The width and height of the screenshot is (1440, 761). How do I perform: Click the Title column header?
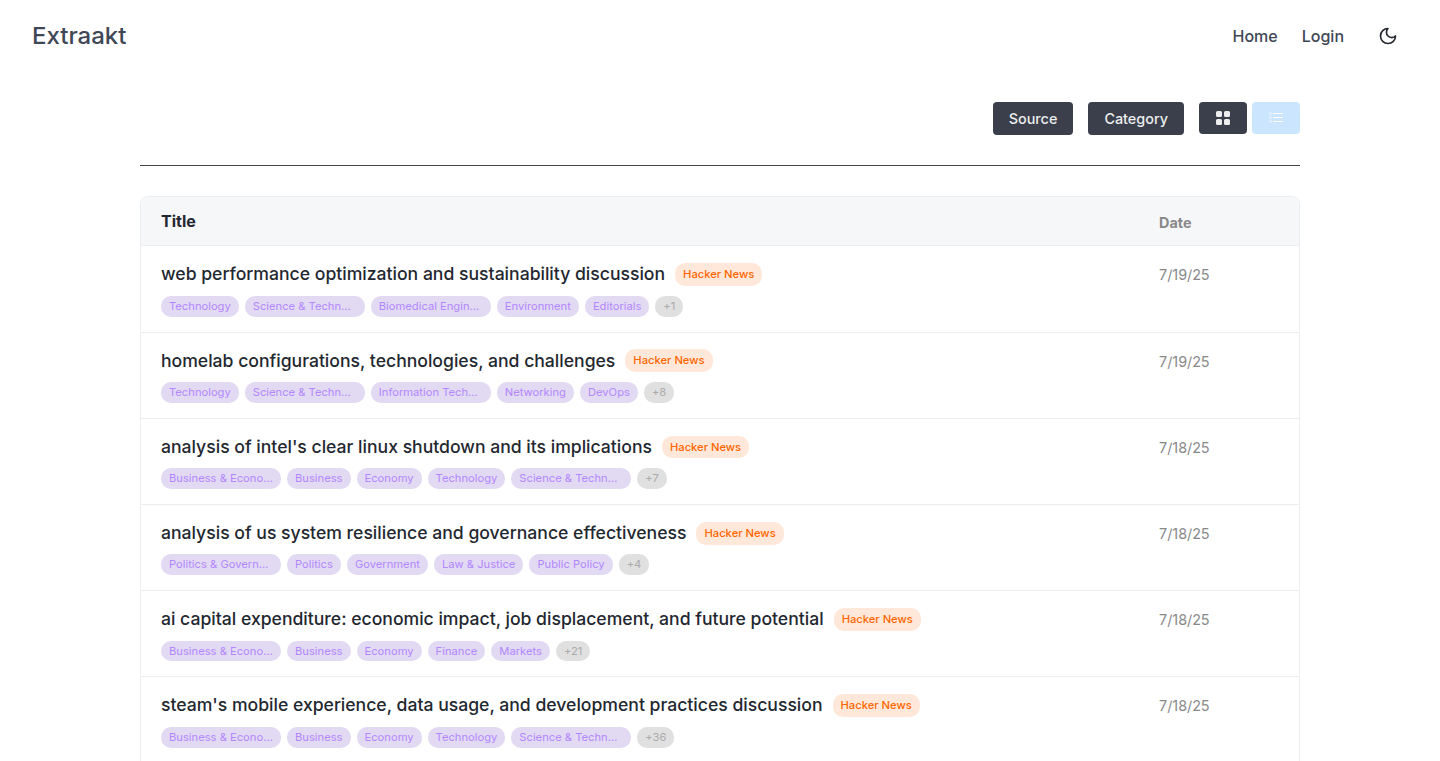[x=178, y=221]
